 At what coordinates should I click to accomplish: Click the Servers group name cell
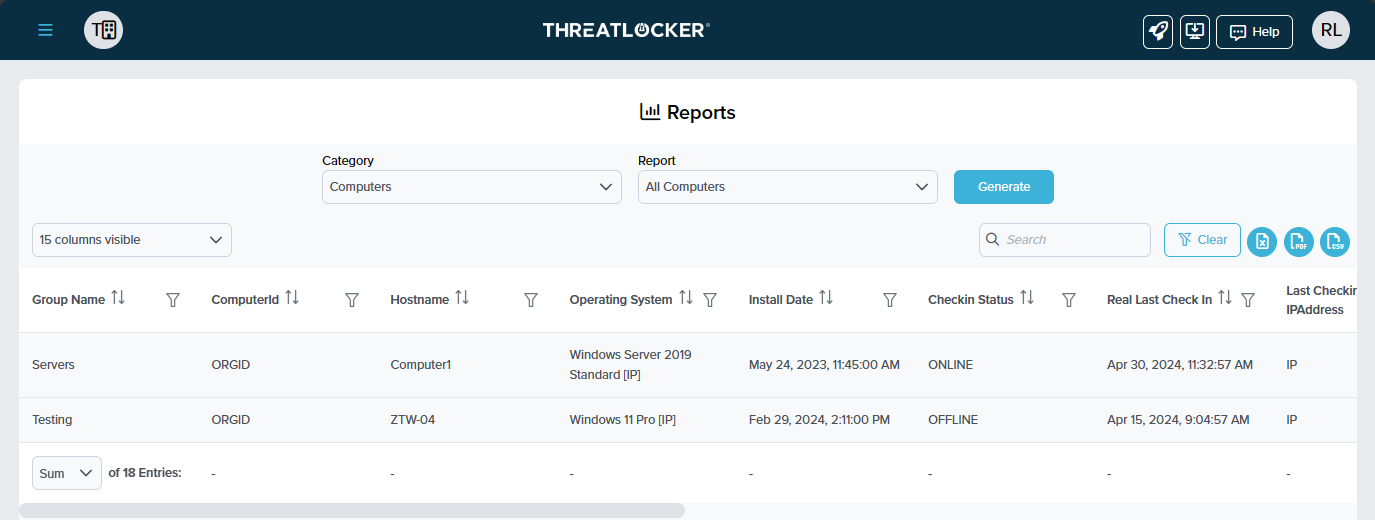pos(53,365)
